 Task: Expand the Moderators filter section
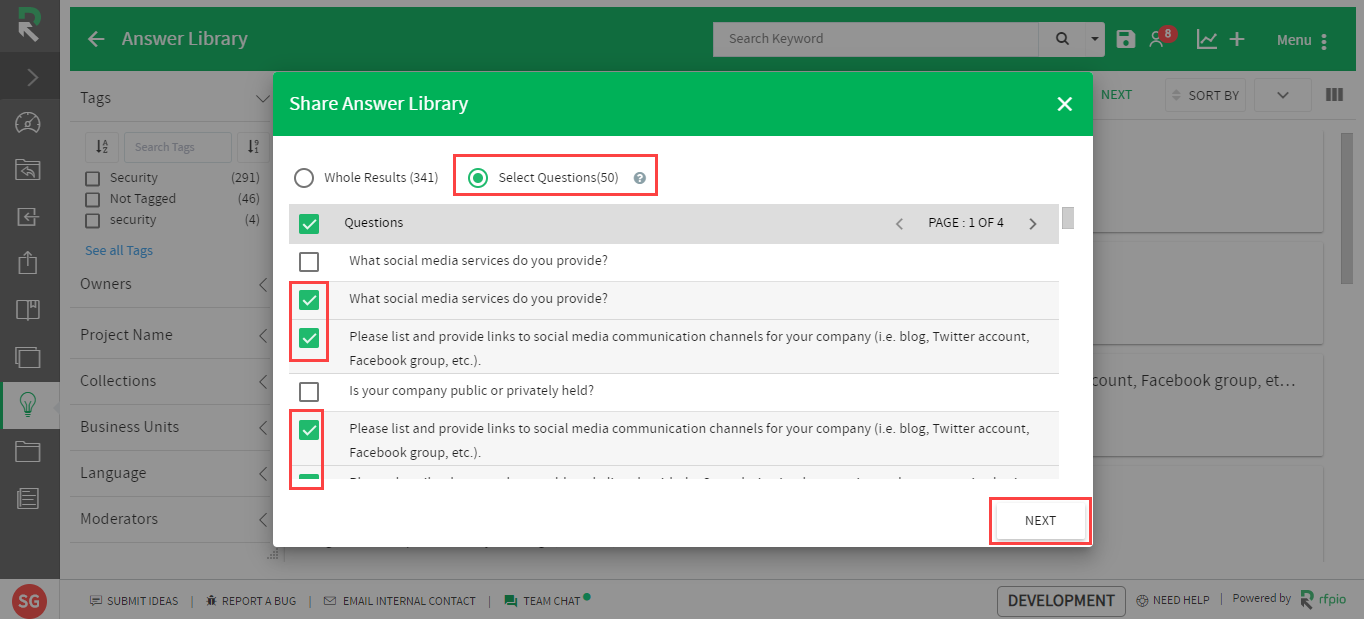tap(262, 519)
